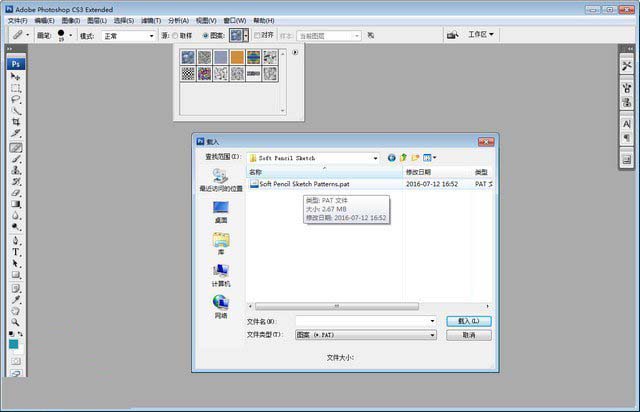Open the 编辑(E) menu
This screenshot has height=412, width=640.
click(x=44, y=20)
